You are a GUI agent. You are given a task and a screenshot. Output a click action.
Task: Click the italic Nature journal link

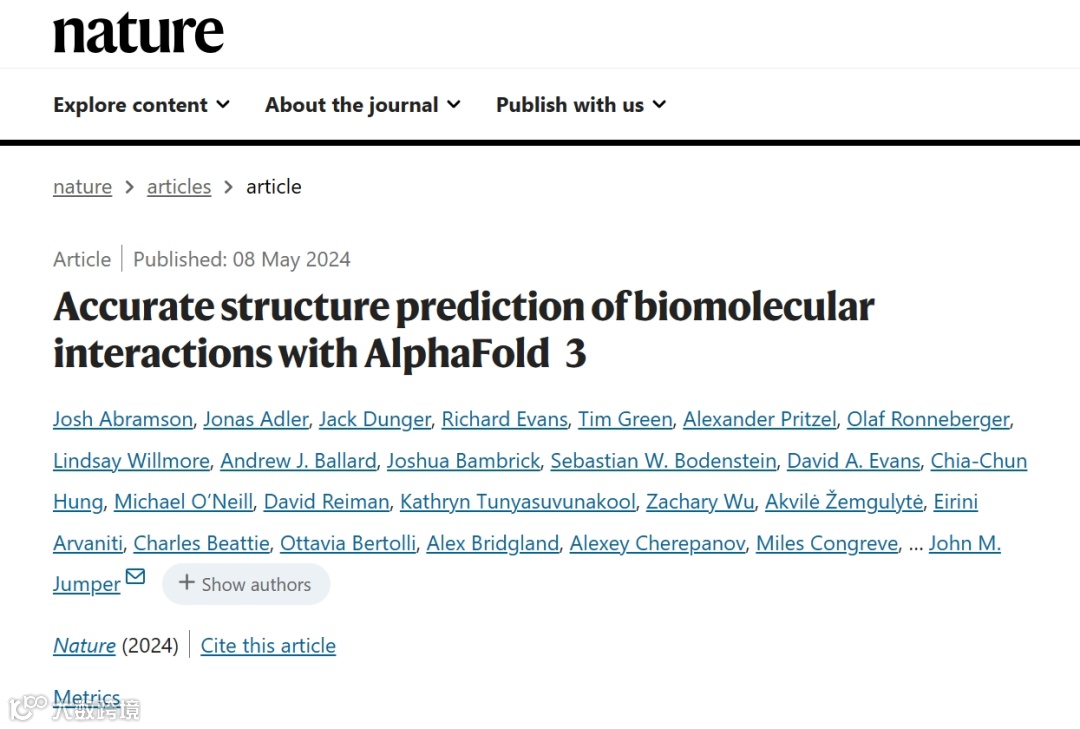pyautogui.click(x=84, y=646)
